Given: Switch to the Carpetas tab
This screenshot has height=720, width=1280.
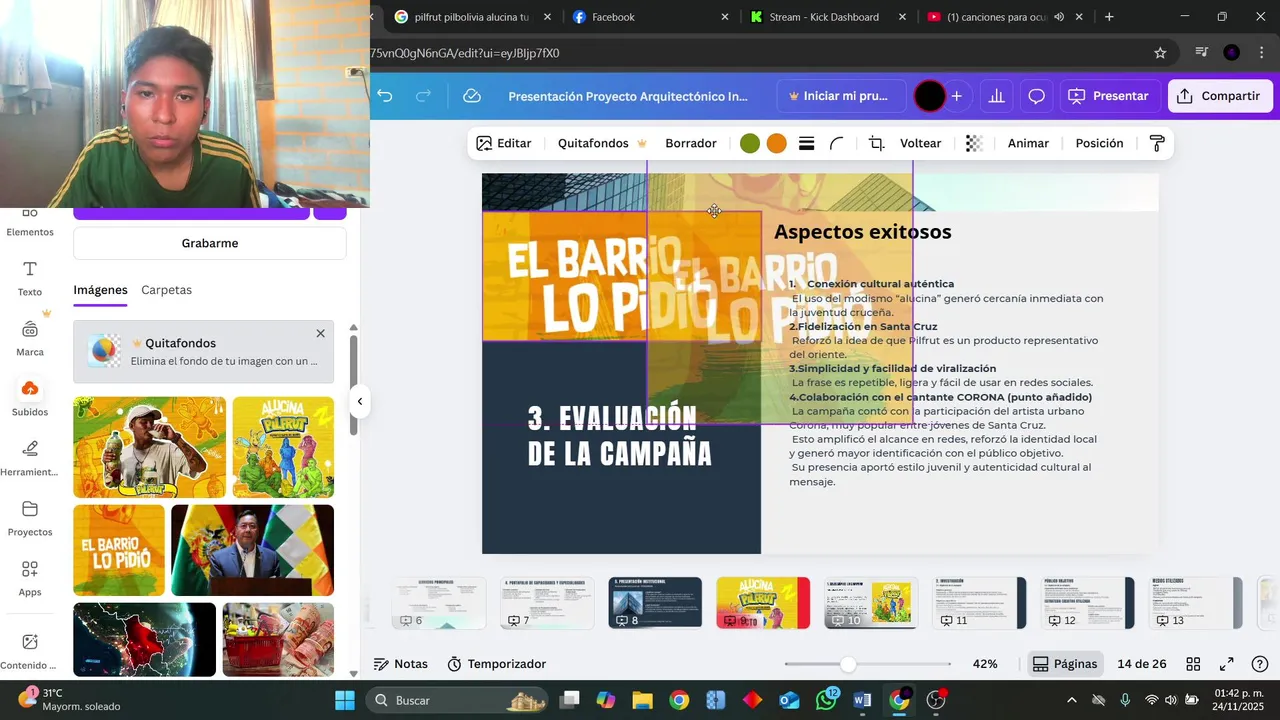Looking at the screenshot, I should pos(166,290).
